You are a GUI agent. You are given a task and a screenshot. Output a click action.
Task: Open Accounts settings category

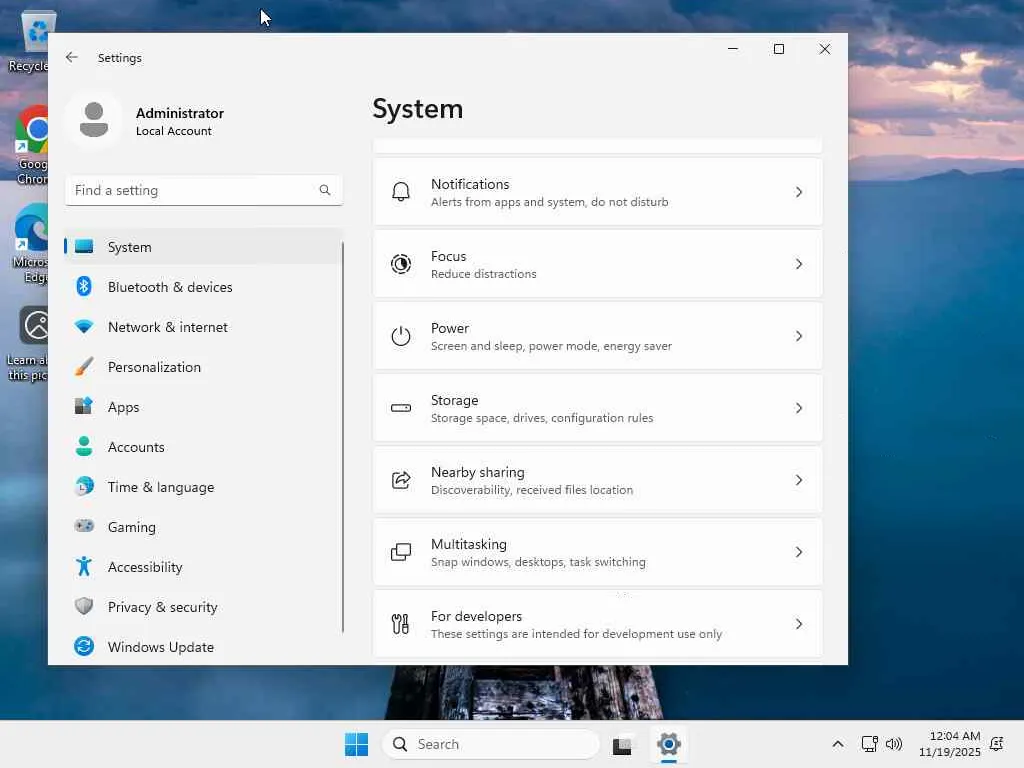pos(203,447)
